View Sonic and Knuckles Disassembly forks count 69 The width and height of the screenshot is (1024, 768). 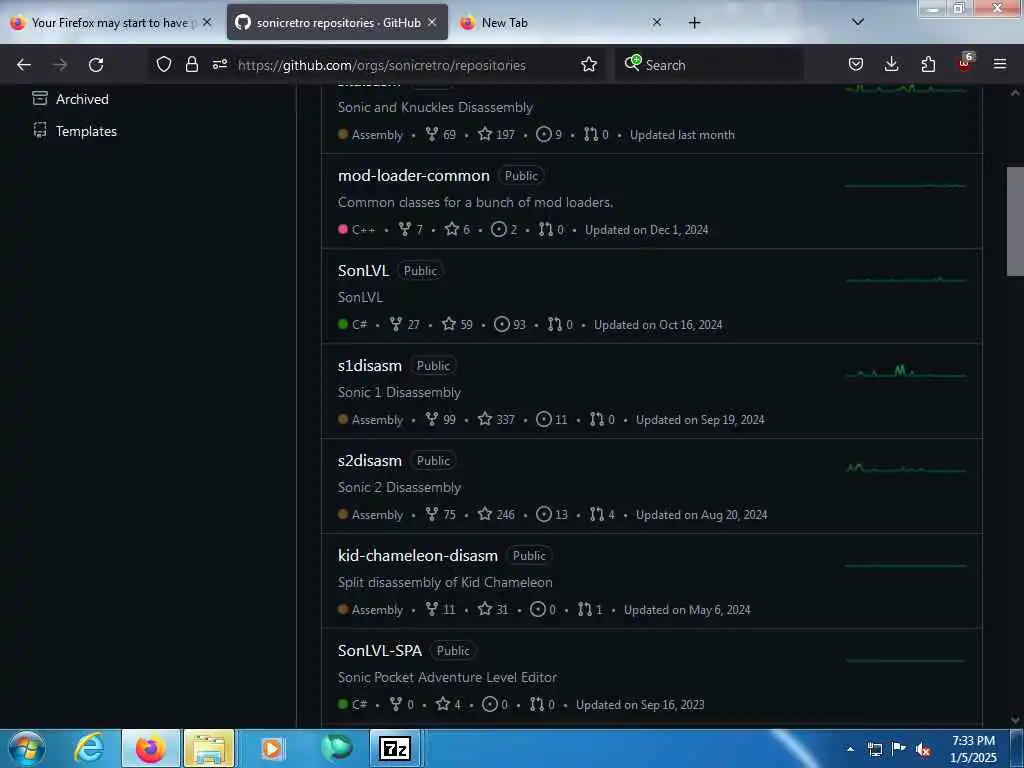441,135
